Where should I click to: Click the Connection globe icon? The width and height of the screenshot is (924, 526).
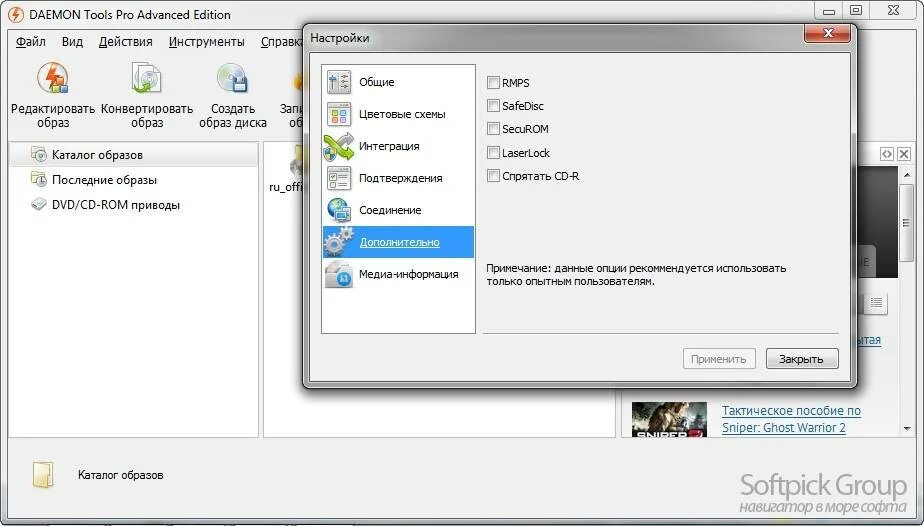tap(339, 210)
